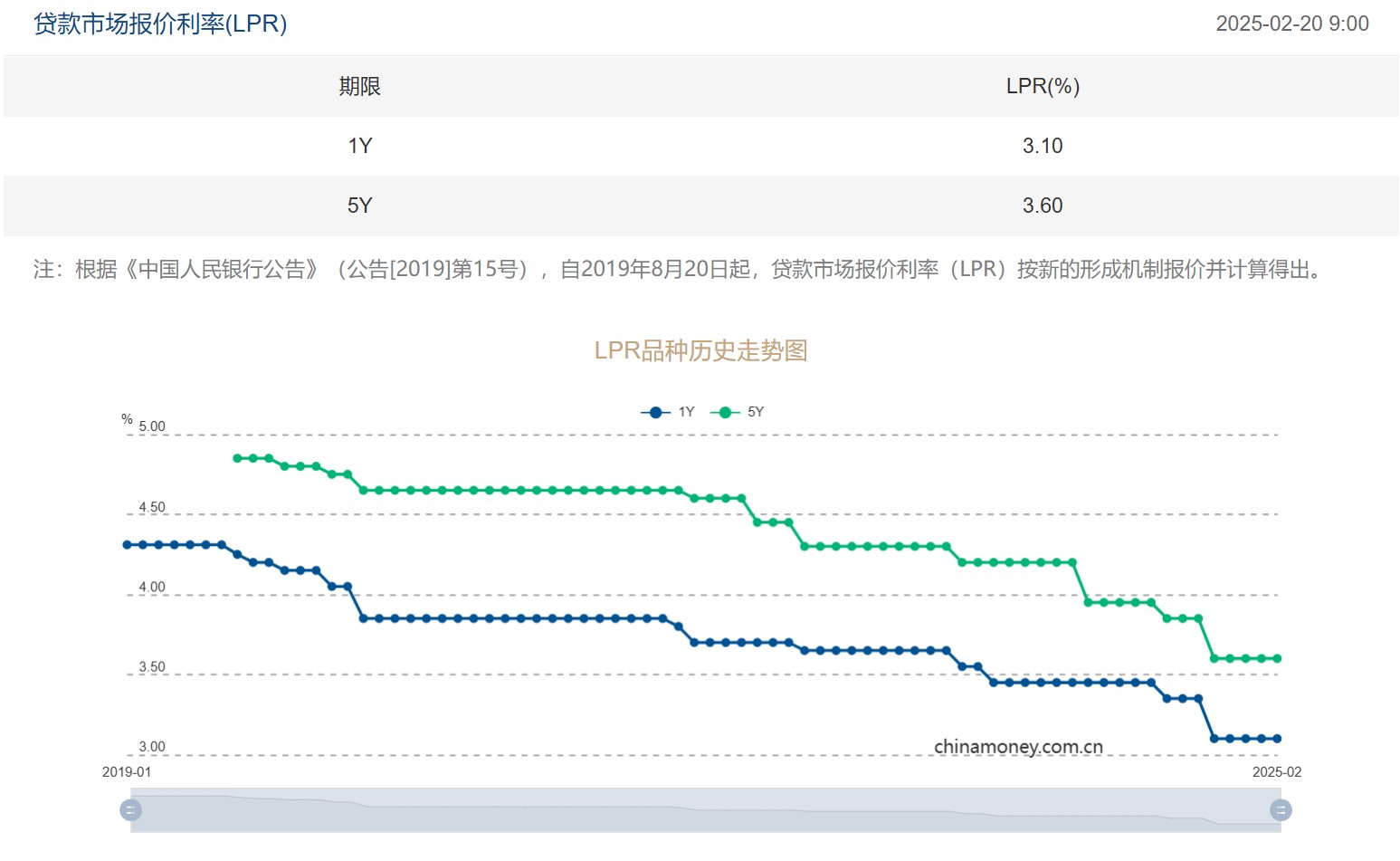
Task: Select the last blue 1Y data point
Action: tap(1277, 739)
